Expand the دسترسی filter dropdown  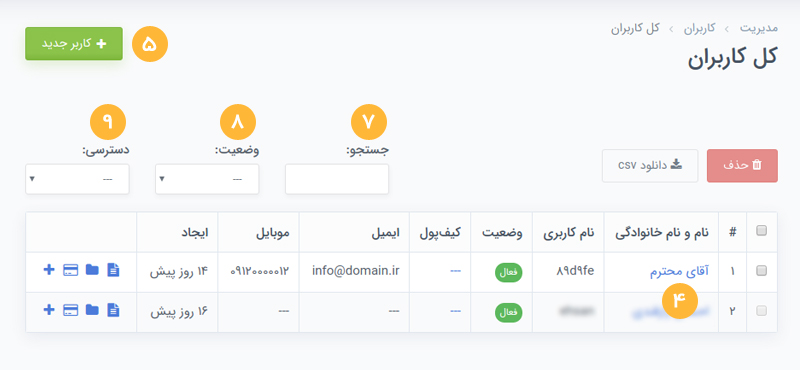(x=77, y=179)
